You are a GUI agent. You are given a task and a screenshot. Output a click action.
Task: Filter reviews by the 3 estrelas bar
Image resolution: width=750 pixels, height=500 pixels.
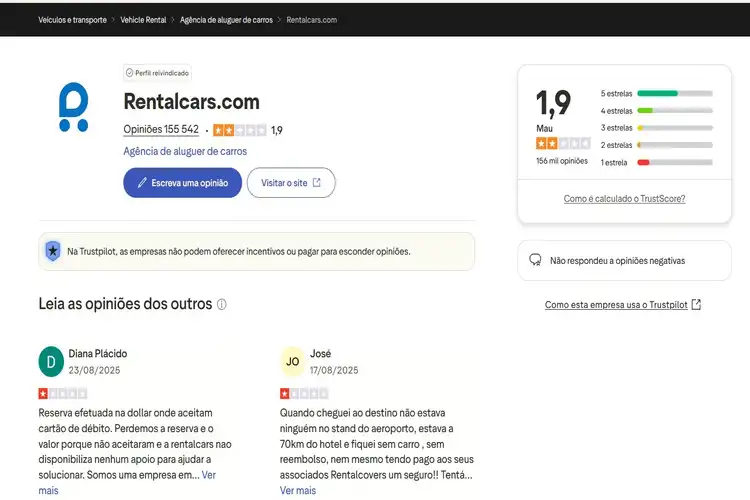(x=657, y=128)
